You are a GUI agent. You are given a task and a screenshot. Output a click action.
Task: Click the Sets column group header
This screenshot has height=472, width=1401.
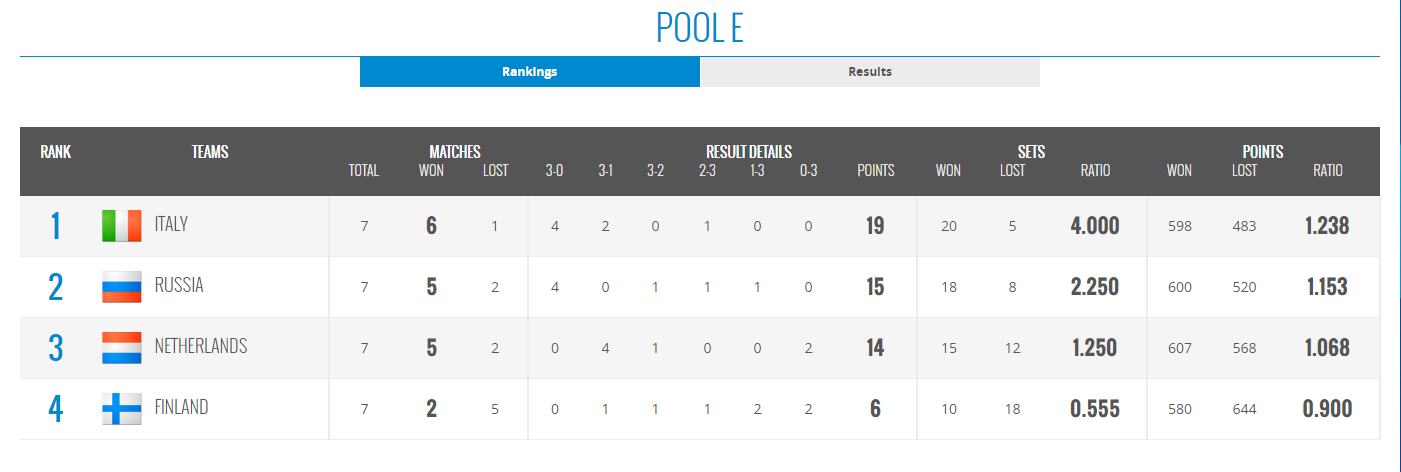tap(1031, 152)
